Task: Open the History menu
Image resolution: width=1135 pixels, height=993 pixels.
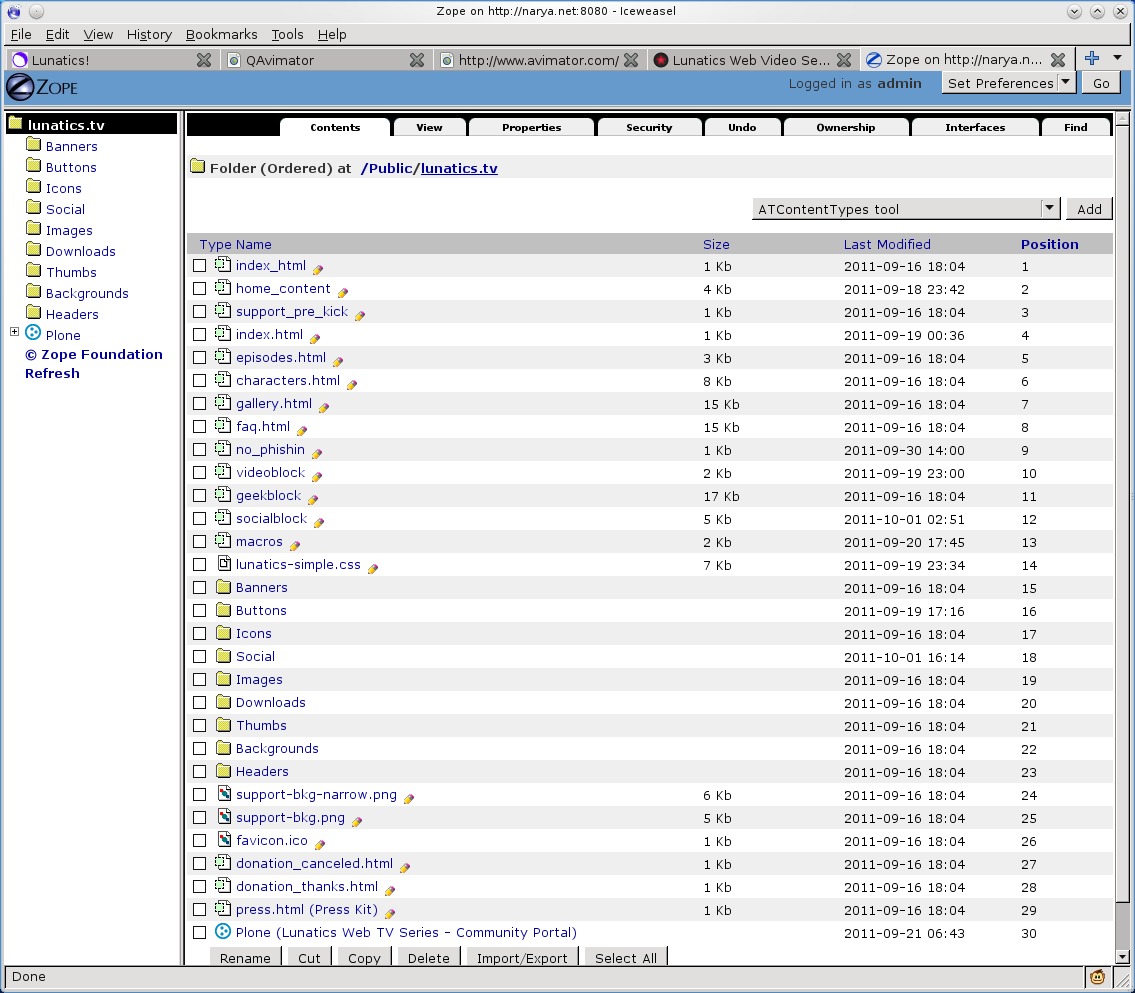Action: 149,34
